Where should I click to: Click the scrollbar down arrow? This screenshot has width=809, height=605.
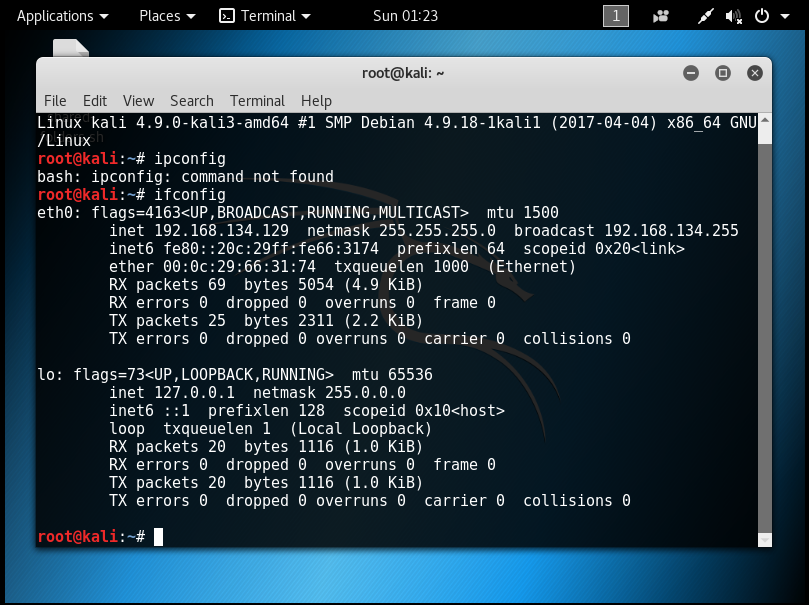tap(765, 540)
